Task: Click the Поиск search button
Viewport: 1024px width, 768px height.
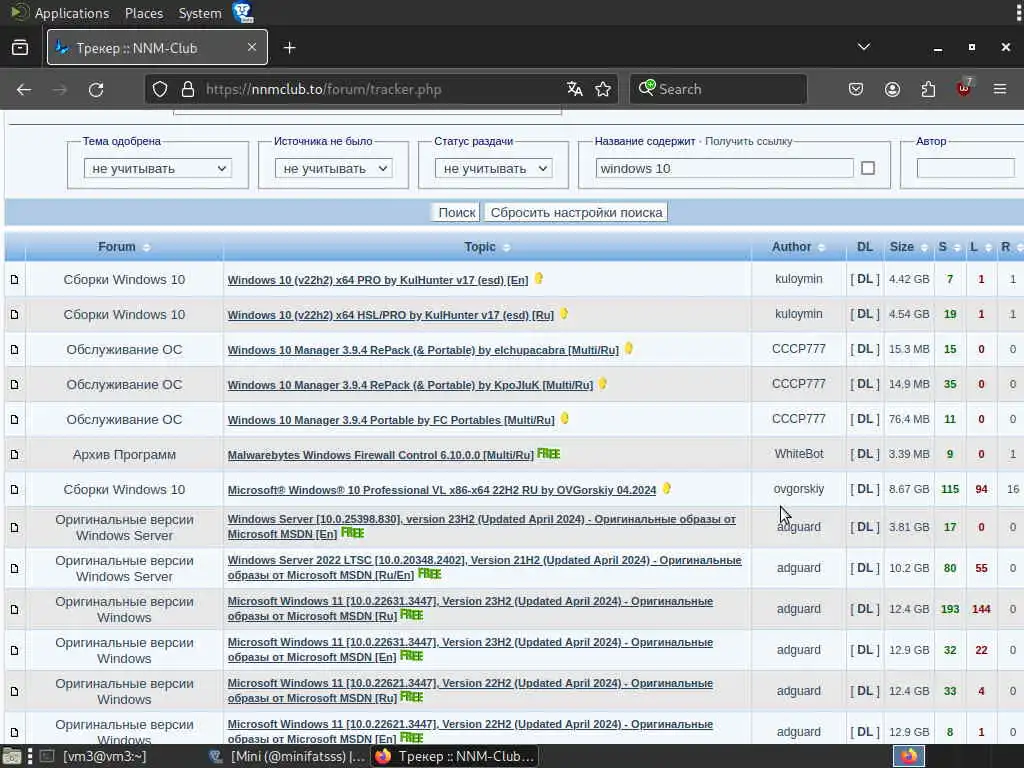Action: (456, 212)
